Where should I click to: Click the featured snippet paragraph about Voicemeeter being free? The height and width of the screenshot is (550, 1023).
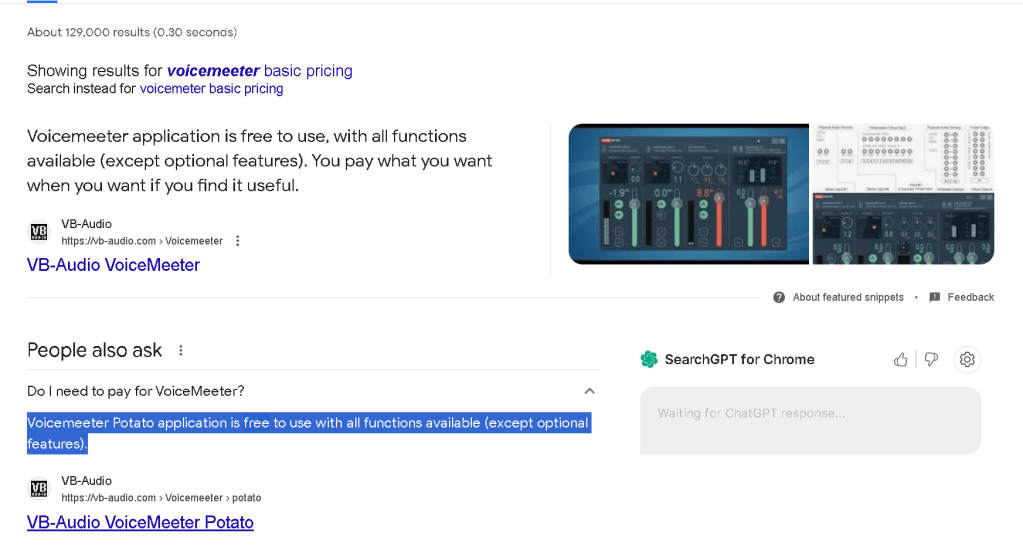click(260, 160)
